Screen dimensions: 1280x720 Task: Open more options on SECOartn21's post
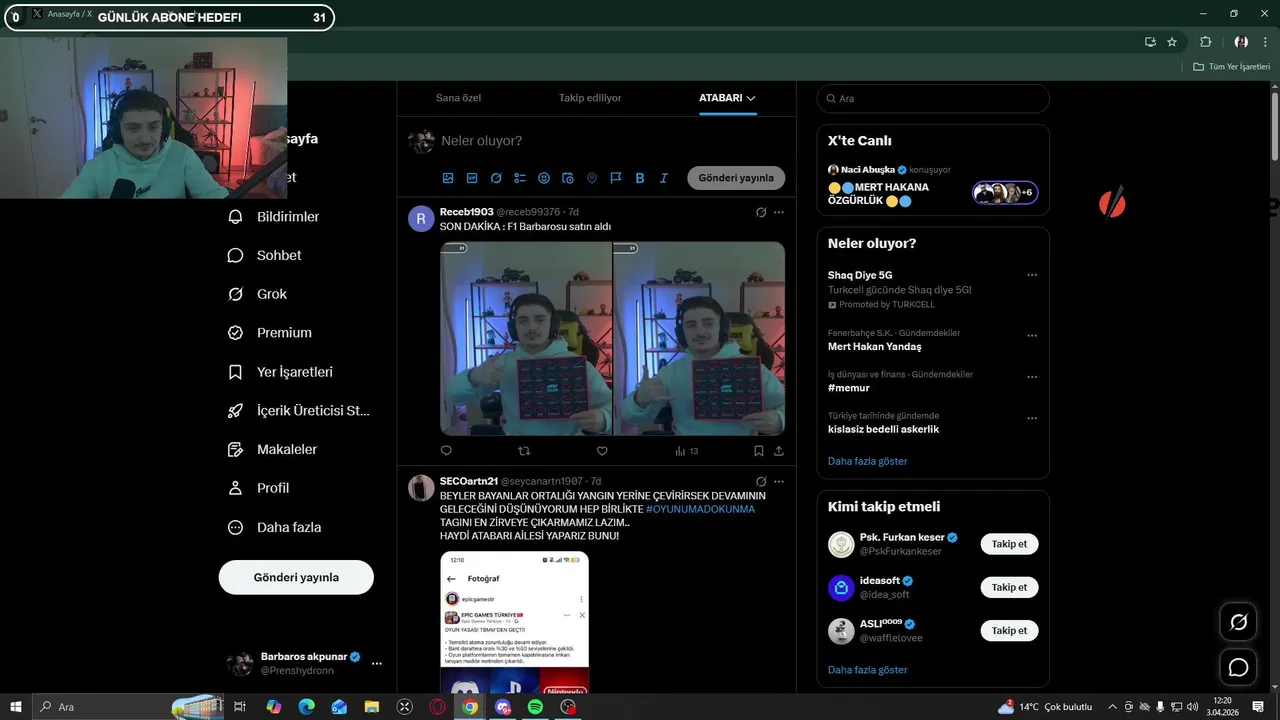(779, 481)
